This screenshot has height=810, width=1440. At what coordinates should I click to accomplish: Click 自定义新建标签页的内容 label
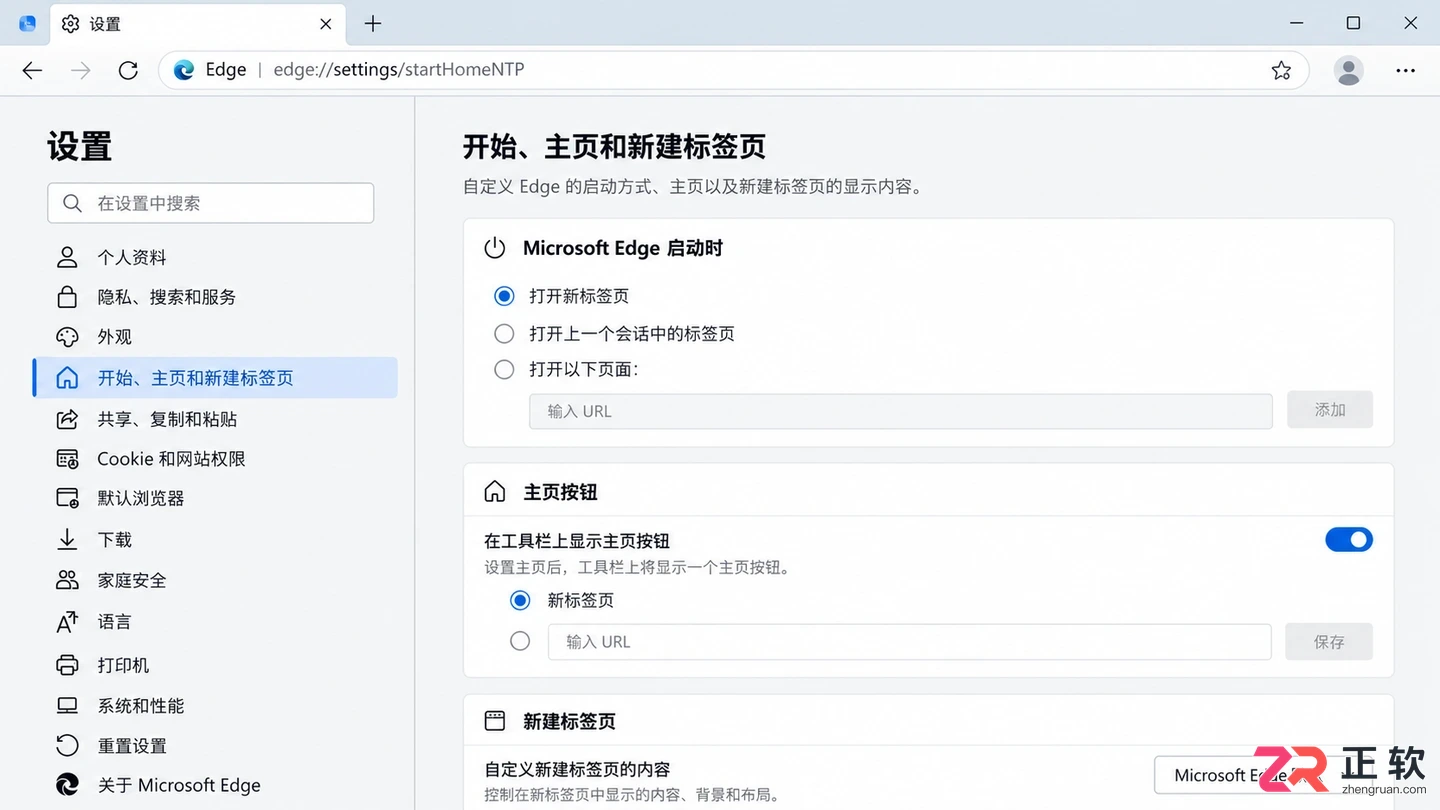pyautogui.click(x=577, y=769)
